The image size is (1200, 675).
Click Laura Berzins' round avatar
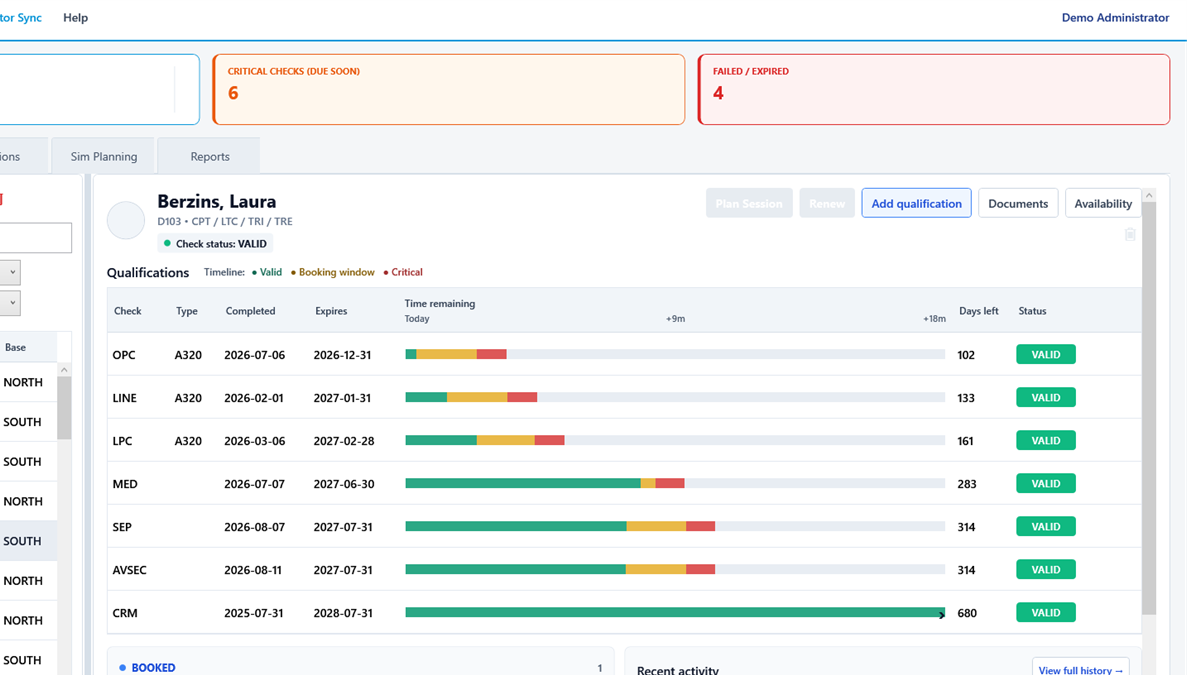coord(126,220)
